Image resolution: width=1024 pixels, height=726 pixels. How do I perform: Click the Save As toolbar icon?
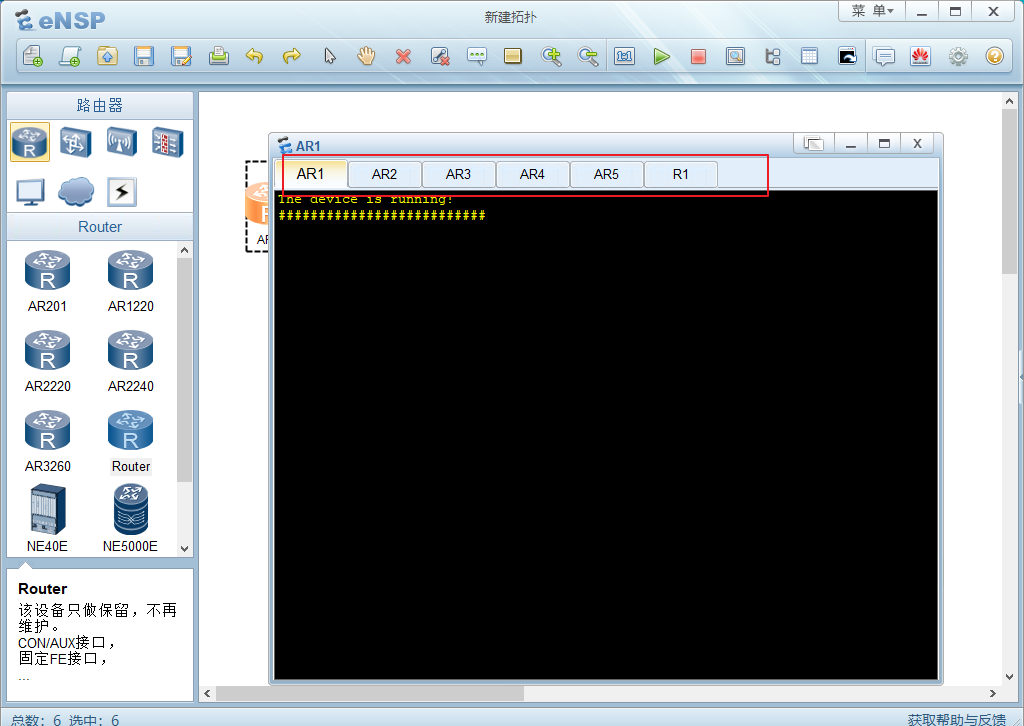[181, 56]
